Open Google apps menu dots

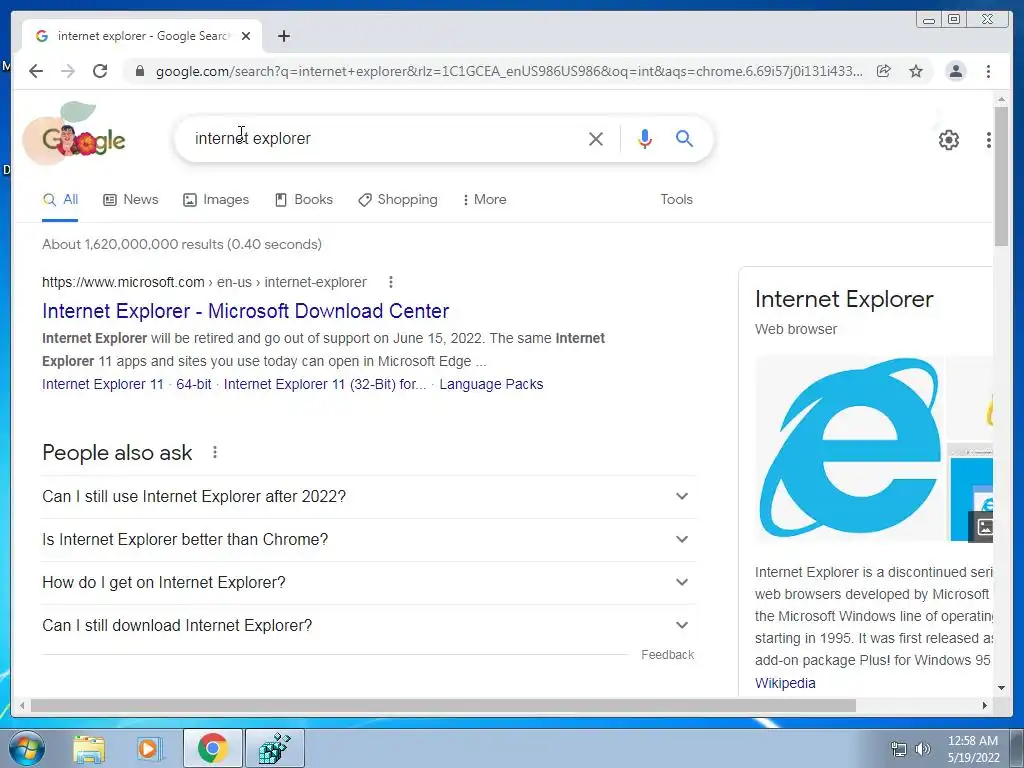(988, 139)
